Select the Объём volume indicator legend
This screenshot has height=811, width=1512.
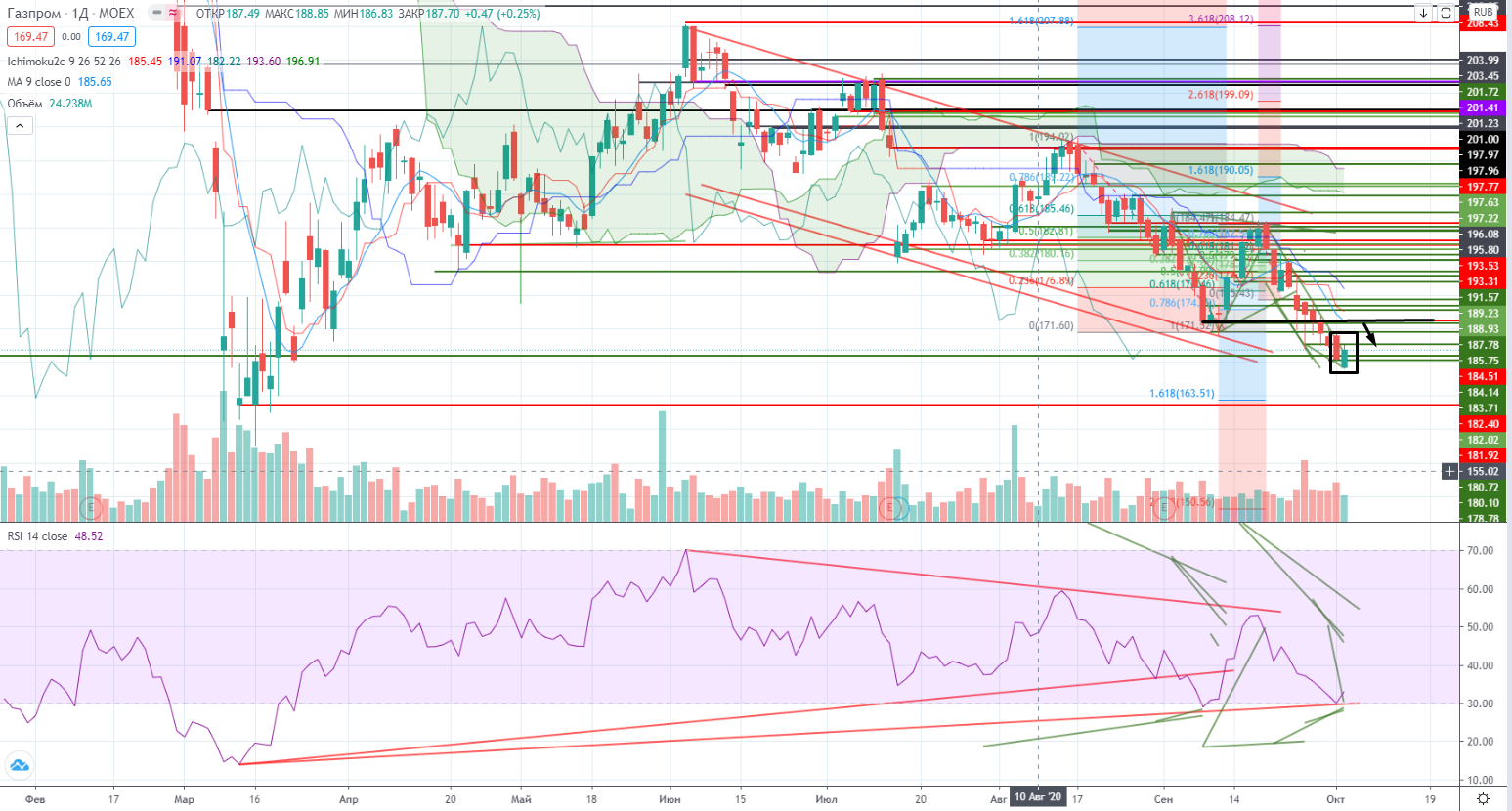24,104
